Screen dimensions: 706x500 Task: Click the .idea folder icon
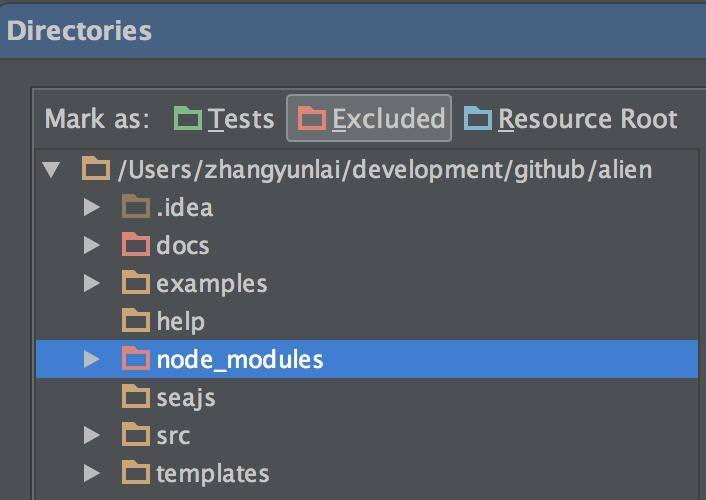pos(135,208)
